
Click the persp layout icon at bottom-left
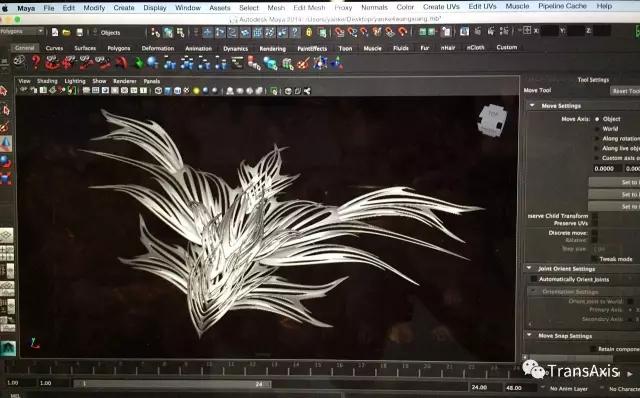point(7,348)
